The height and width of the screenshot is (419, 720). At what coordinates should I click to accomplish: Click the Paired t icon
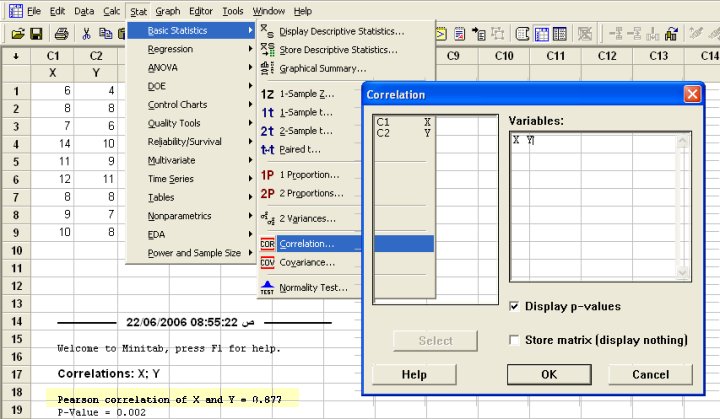[x=267, y=149]
